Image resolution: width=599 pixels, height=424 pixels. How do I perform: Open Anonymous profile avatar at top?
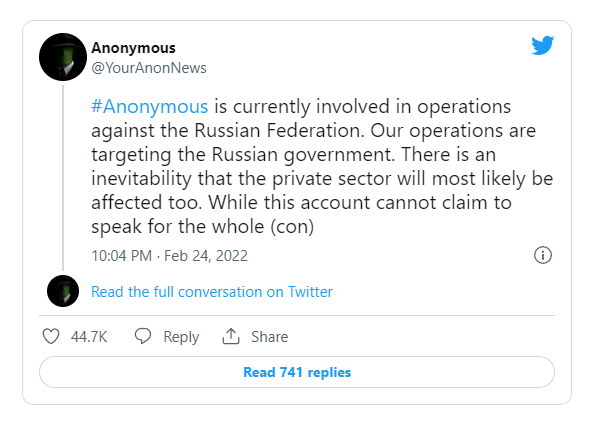(x=63, y=57)
